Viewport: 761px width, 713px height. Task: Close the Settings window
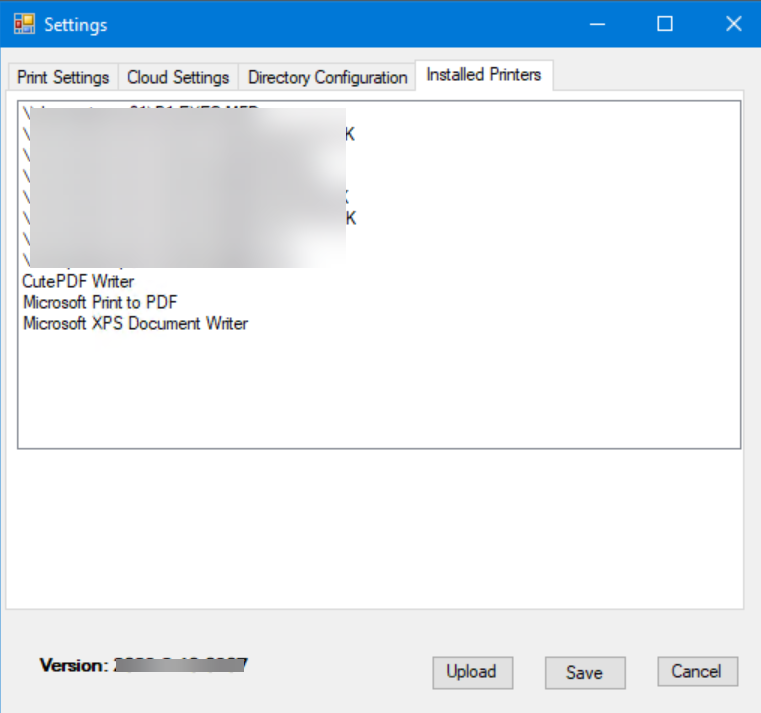[x=733, y=24]
